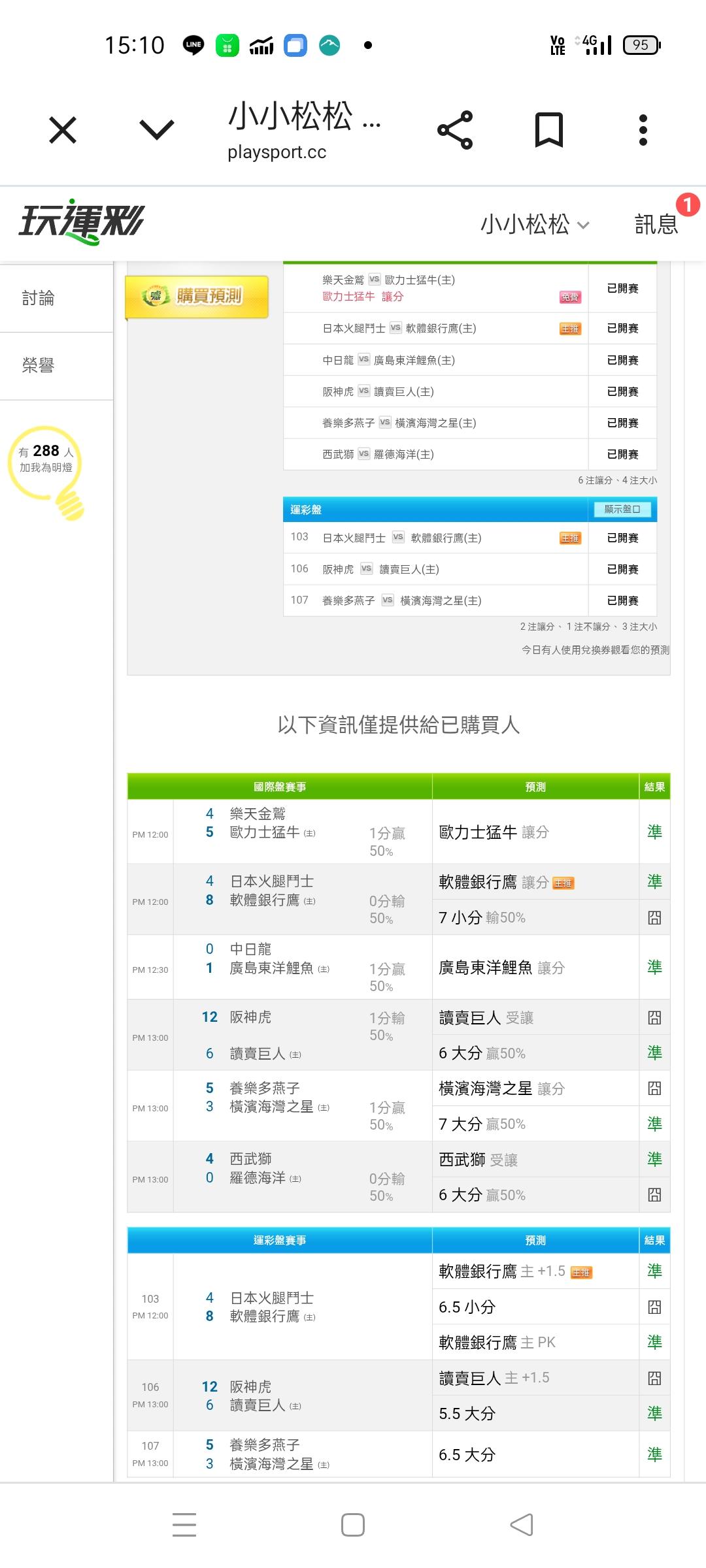Click the lightbulb follower icon
706x1568 pixels.
[x=46, y=469]
